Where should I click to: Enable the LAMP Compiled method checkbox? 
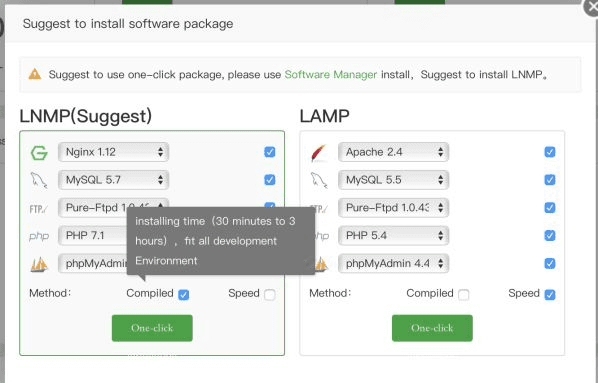(464, 294)
